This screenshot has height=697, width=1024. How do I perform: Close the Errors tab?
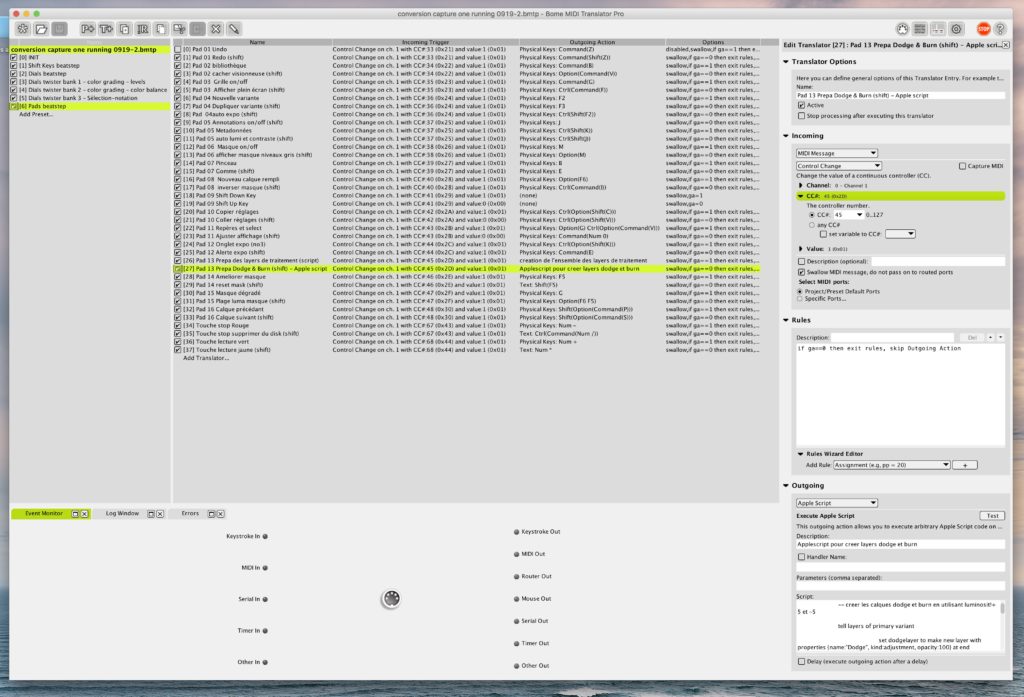221,514
